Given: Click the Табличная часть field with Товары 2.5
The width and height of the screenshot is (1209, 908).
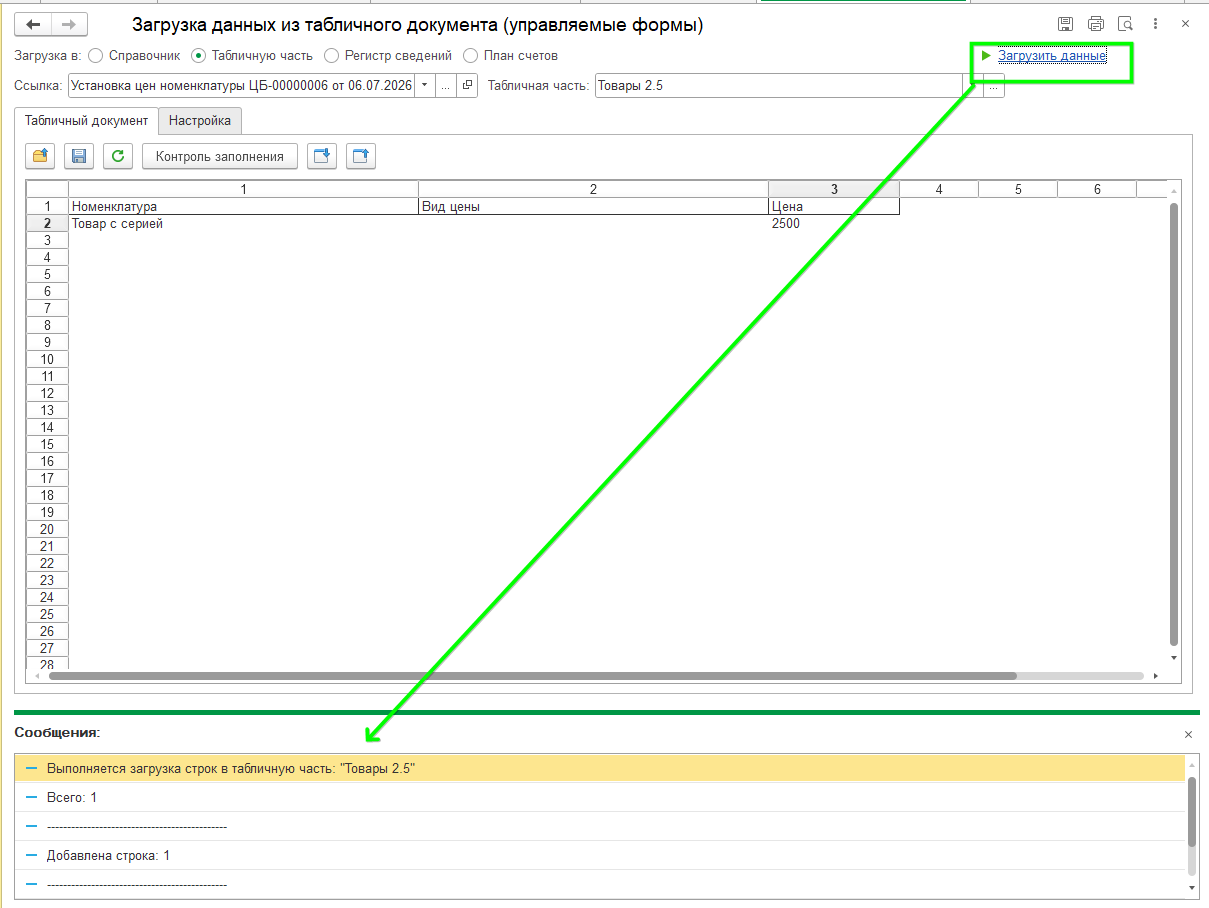Looking at the screenshot, I should [x=778, y=86].
